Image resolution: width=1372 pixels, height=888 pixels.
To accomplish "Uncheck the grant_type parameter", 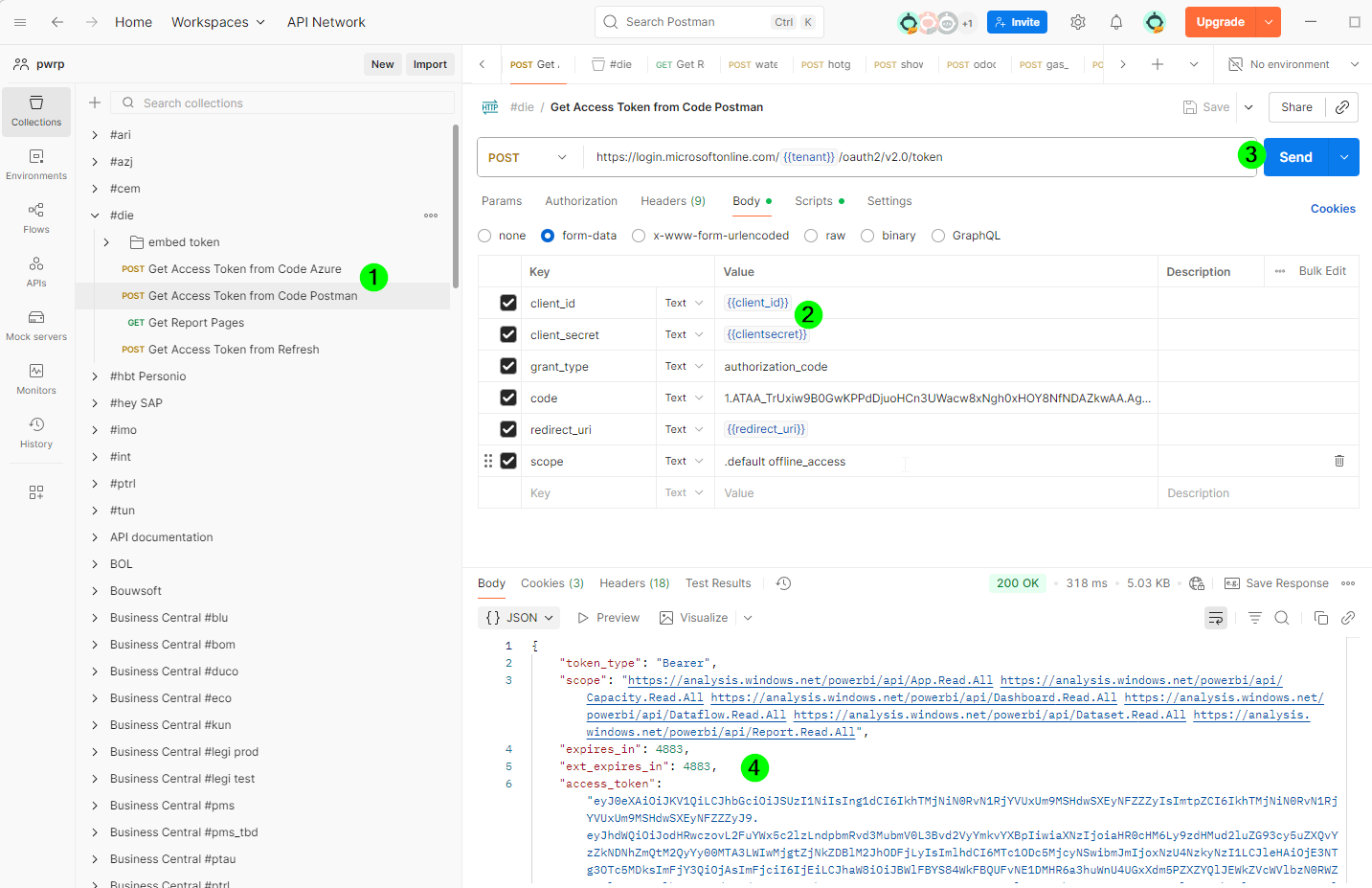I will (x=508, y=366).
